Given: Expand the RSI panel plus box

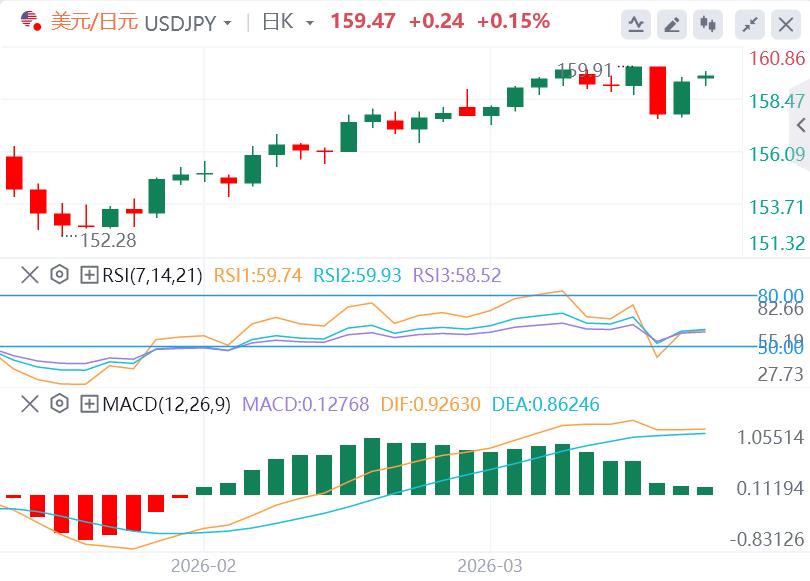Looking at the screenshot, I should coord(89,274).
